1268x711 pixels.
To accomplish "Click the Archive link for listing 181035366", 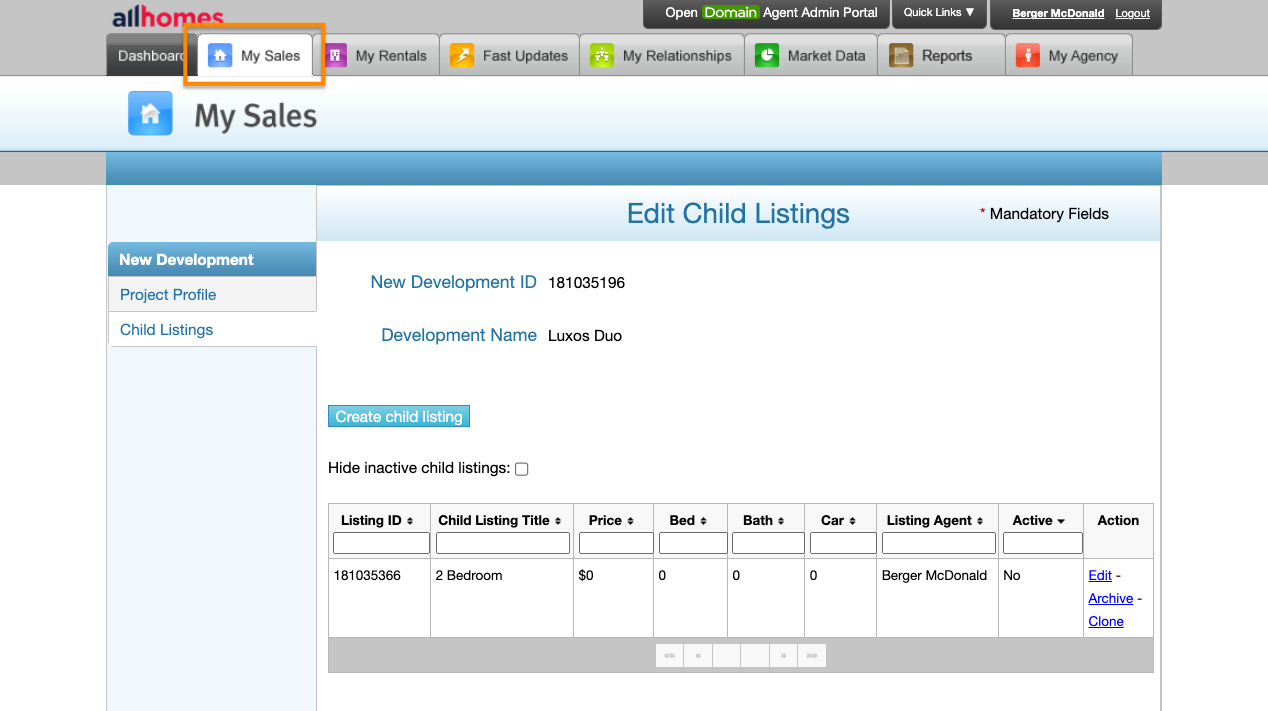I will (x=1110, y=599).
